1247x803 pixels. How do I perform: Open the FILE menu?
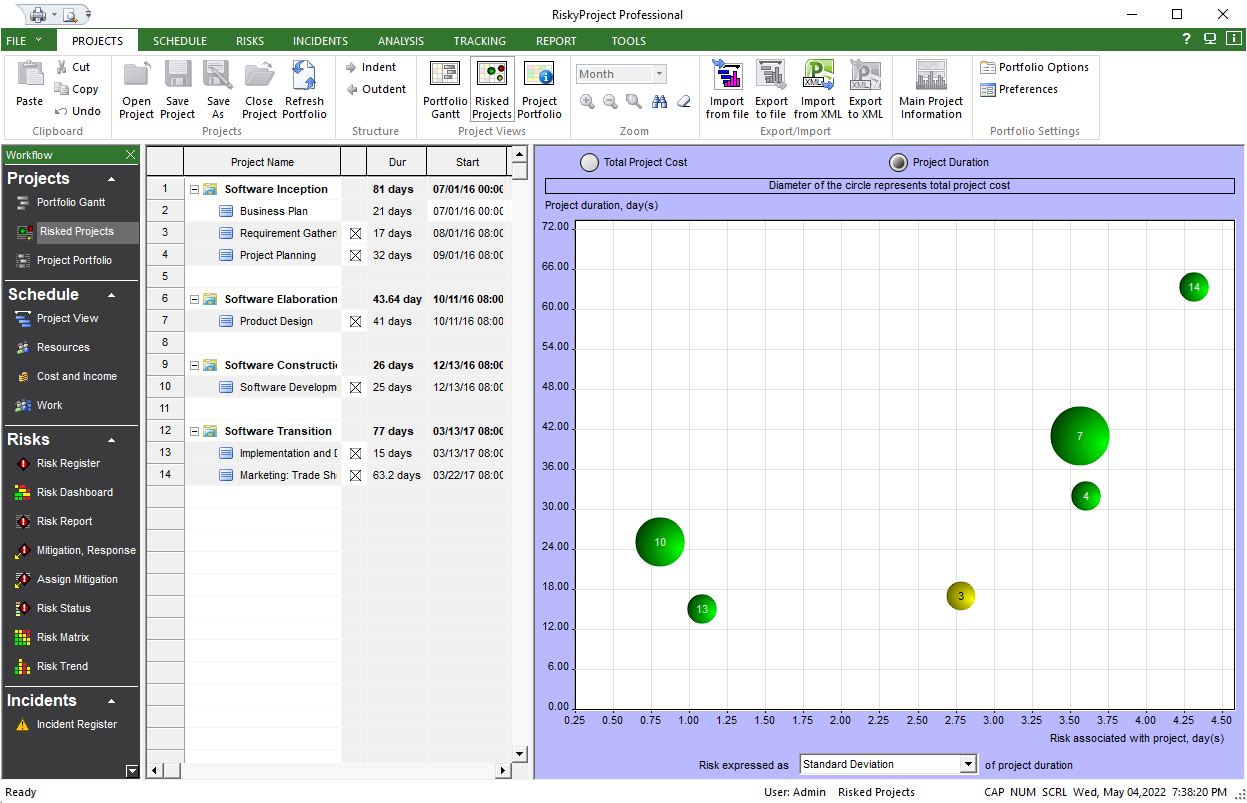click(x=24, y=41)
